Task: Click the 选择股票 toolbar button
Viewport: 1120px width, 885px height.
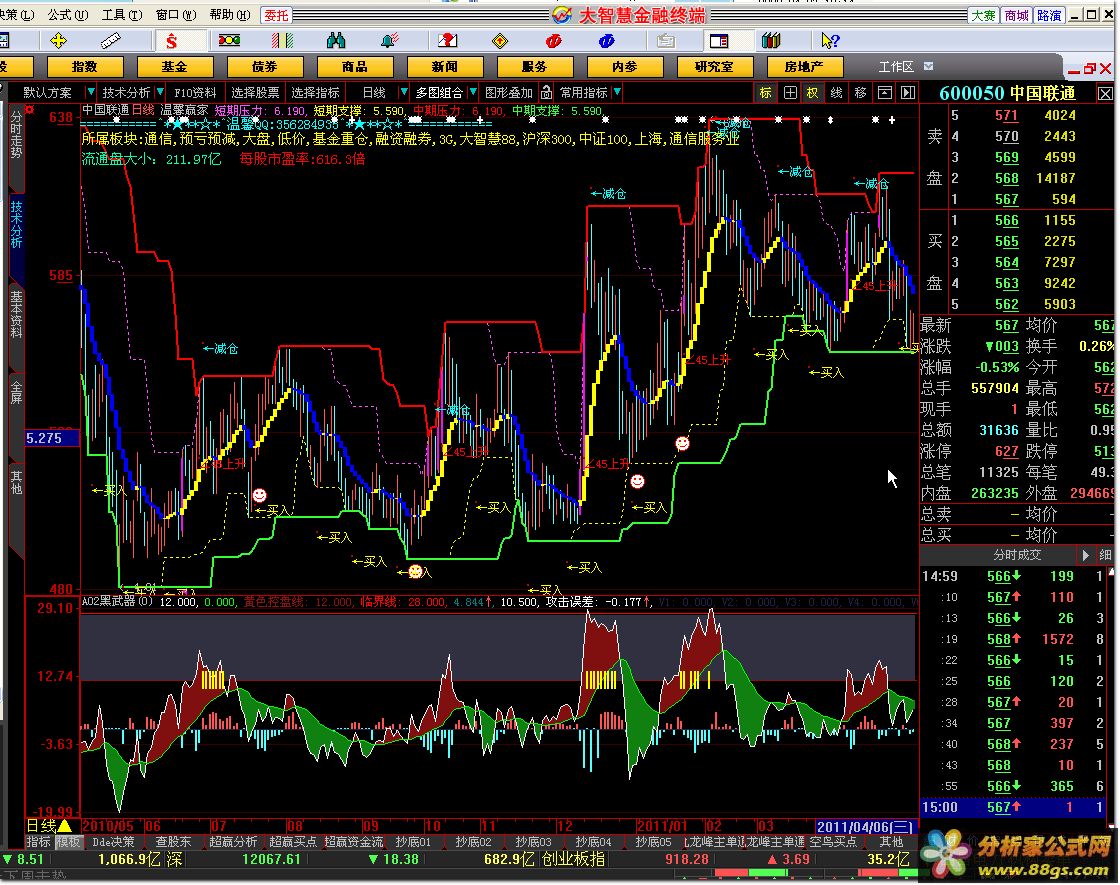Action: click(x=255, y=92)
